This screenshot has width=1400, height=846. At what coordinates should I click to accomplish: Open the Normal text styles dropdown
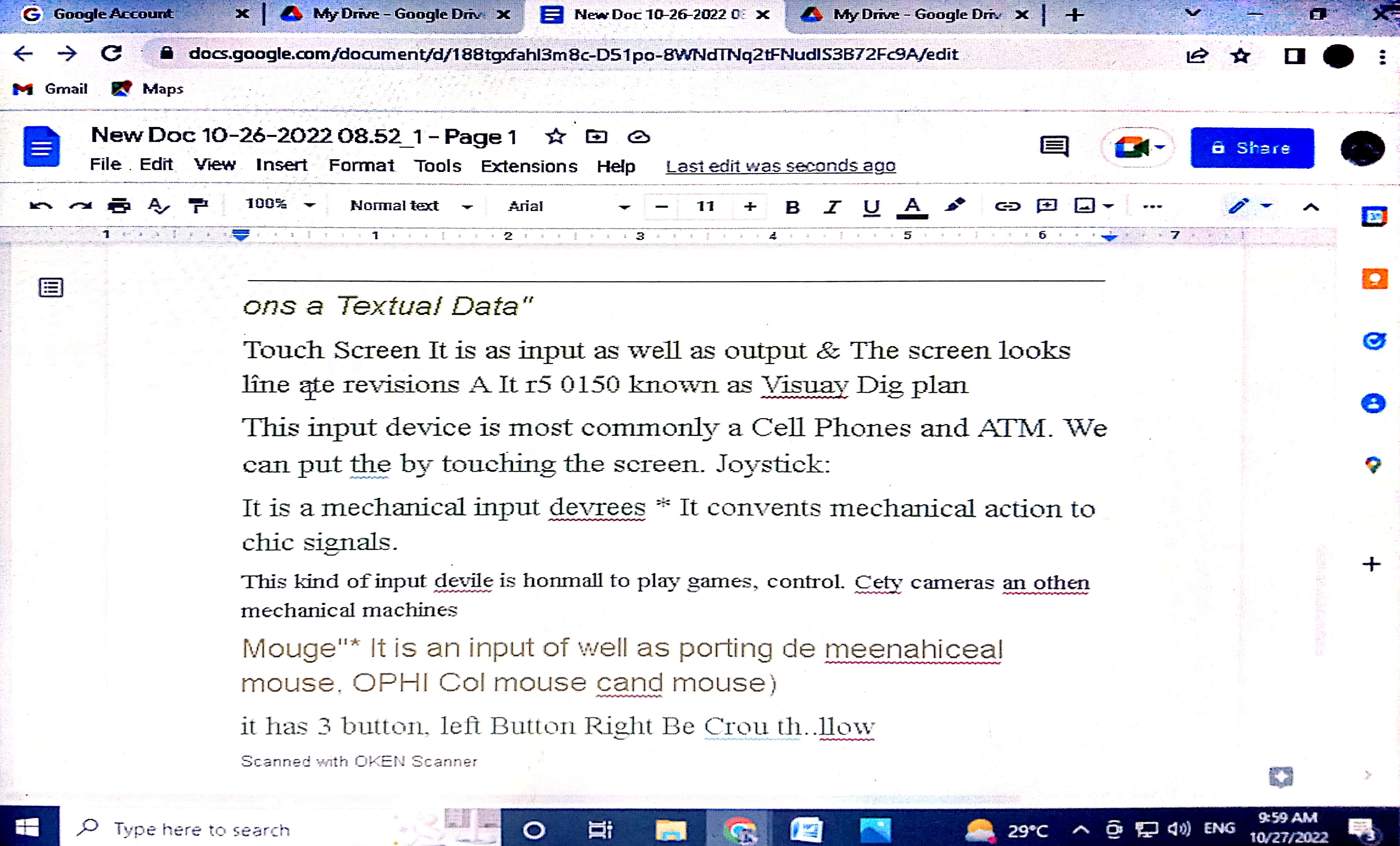click(411, 206)
